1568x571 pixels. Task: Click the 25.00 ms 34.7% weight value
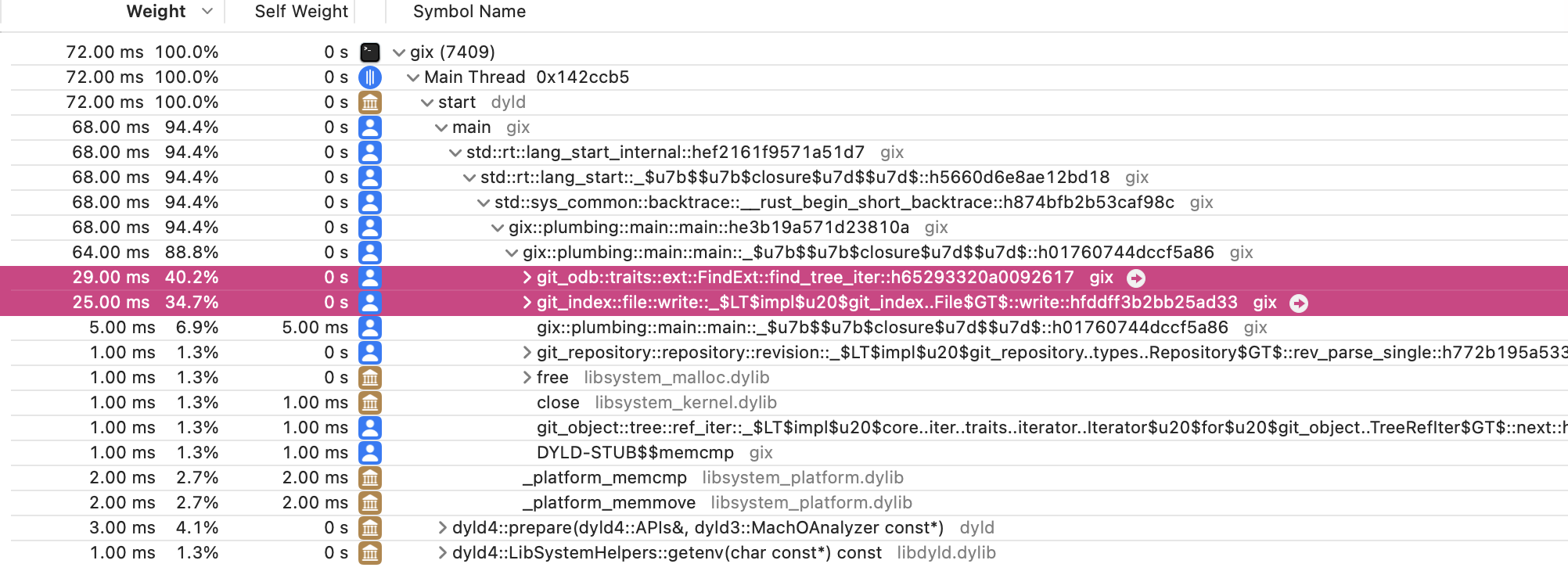pyautogui.click(x=146, y=303)
